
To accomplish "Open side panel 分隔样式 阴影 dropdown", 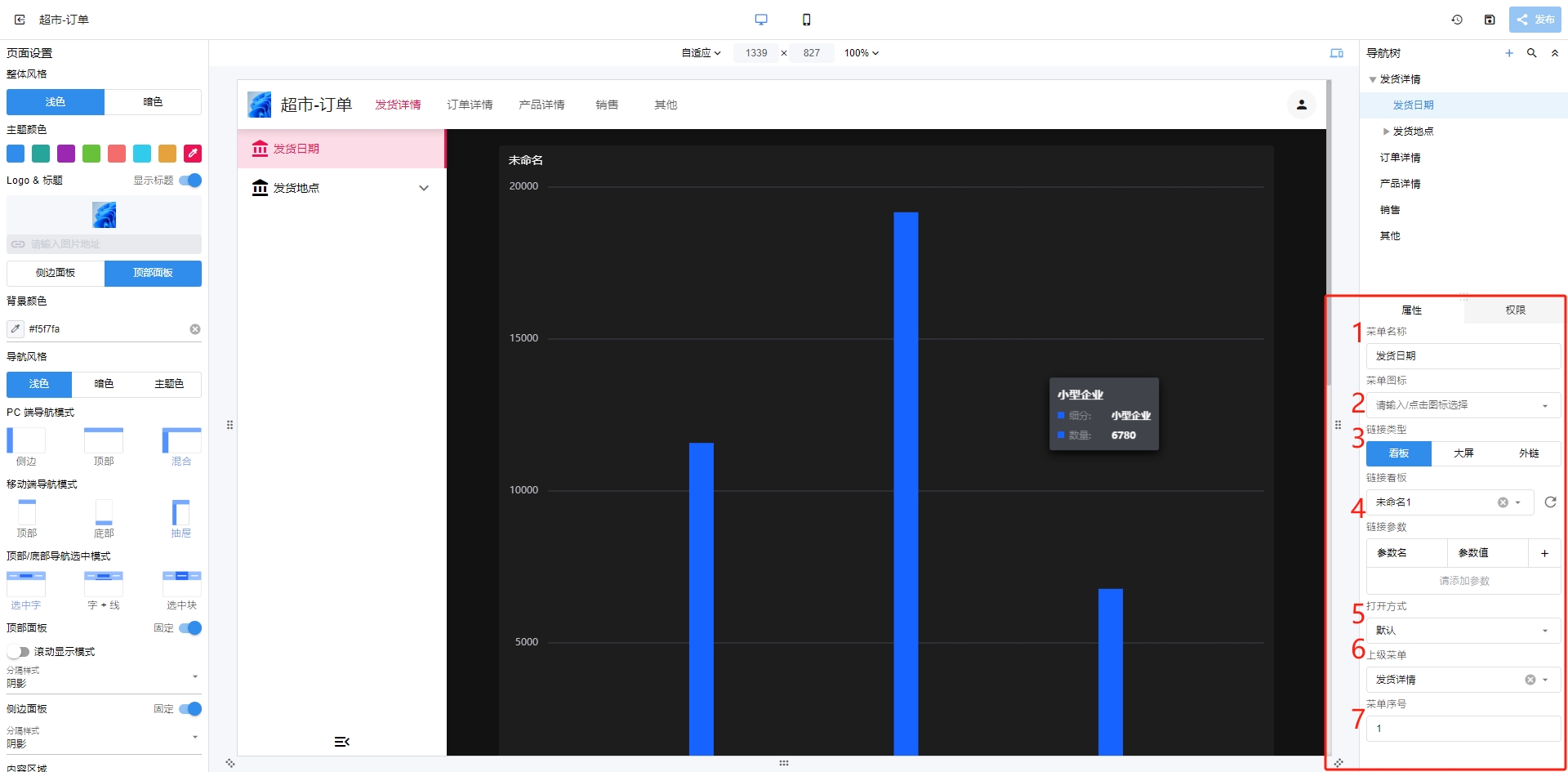I will click(x=104, y=739).
